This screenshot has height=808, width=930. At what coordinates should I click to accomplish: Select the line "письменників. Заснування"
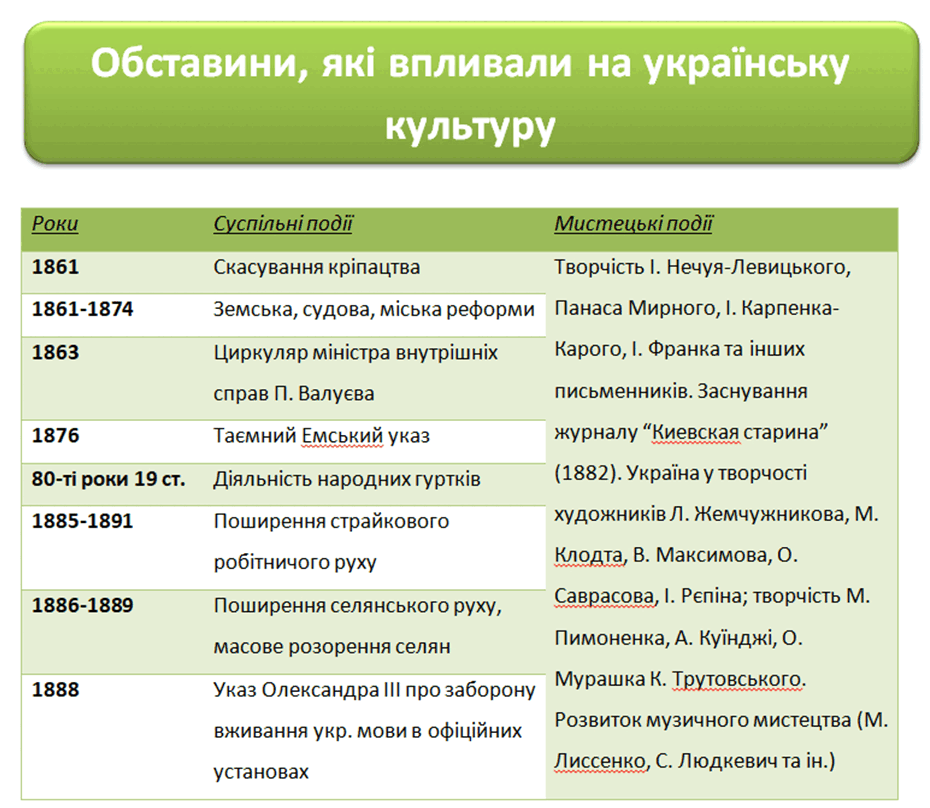click(x=681, y=392)
